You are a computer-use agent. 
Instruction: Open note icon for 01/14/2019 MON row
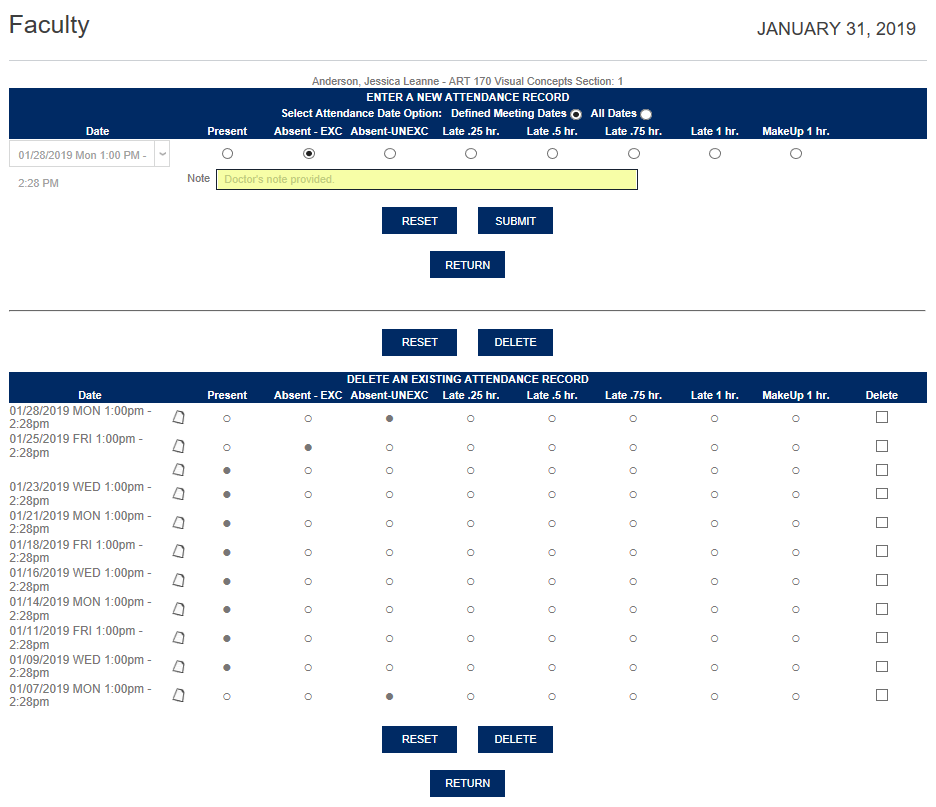[x=178, y=609]
